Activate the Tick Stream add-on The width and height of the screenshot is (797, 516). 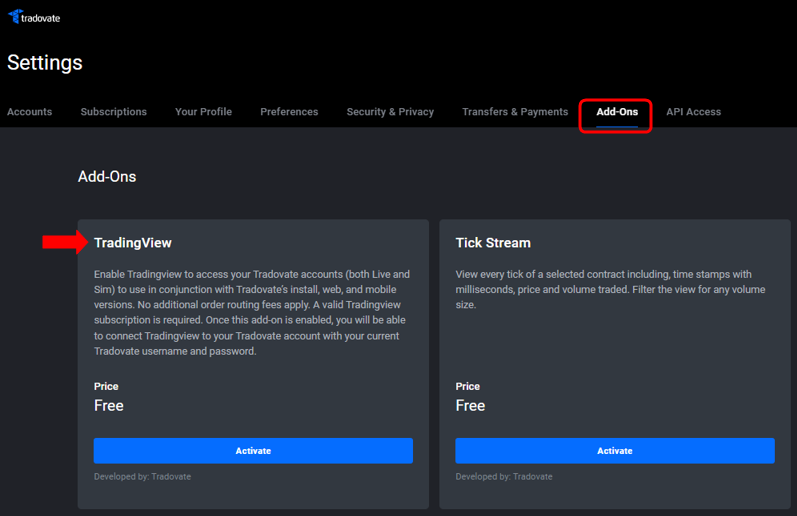(x=615, y=450)
